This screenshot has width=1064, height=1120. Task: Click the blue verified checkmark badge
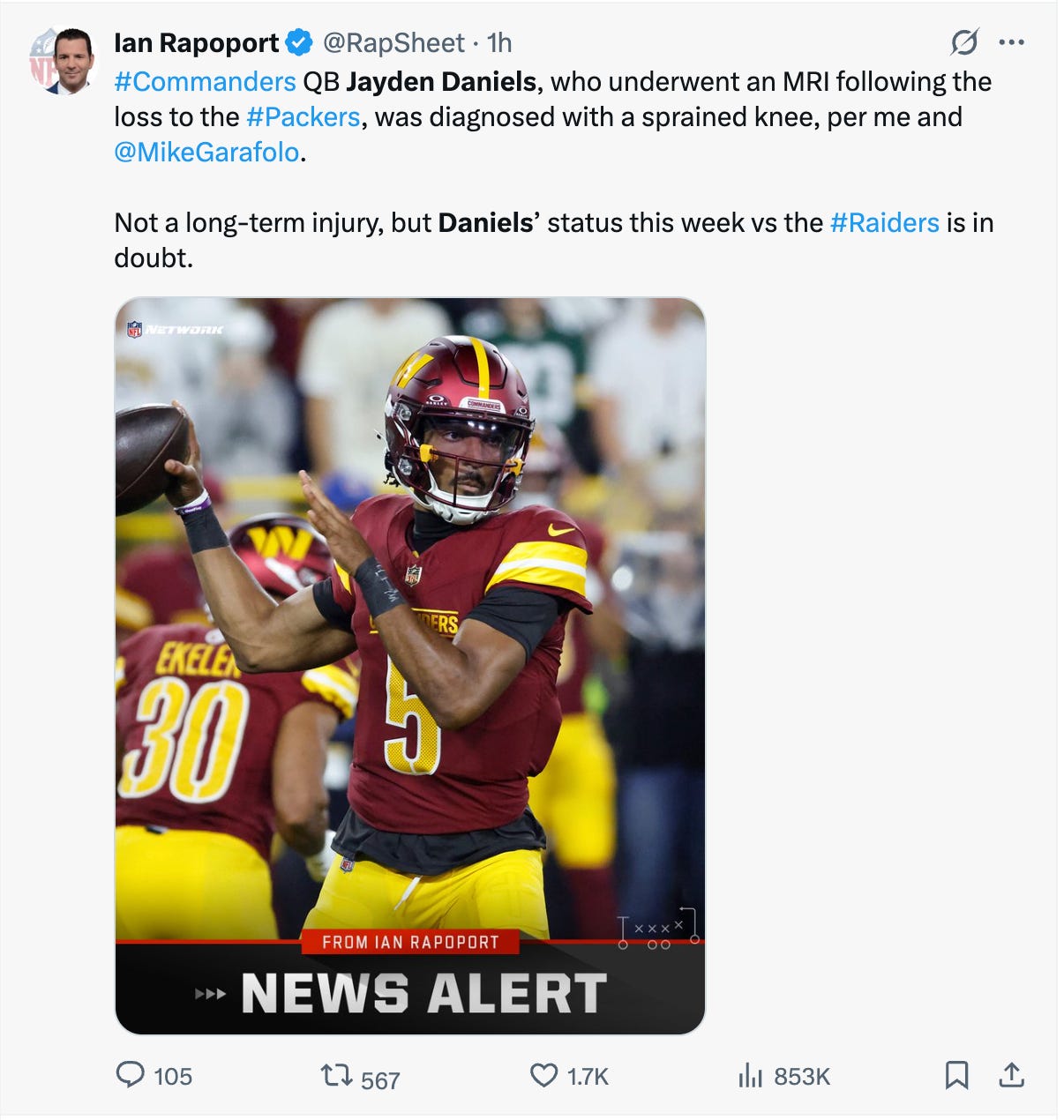(300, 42)
